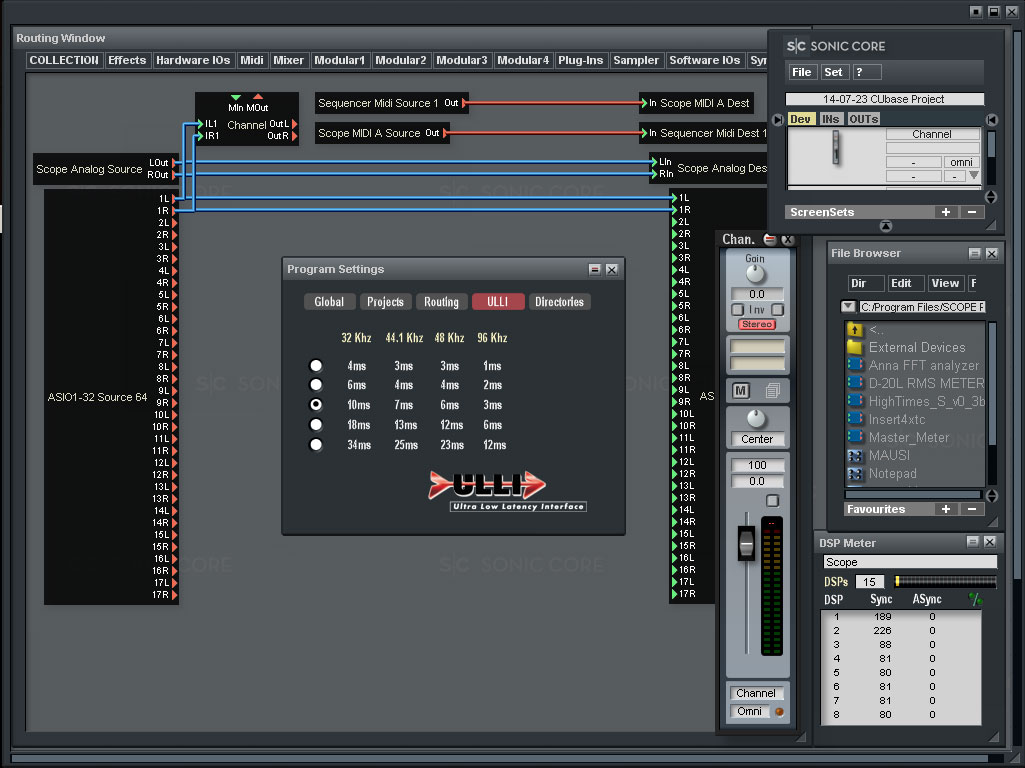Add a new ScreenSet with plus button

coord(945,212)
